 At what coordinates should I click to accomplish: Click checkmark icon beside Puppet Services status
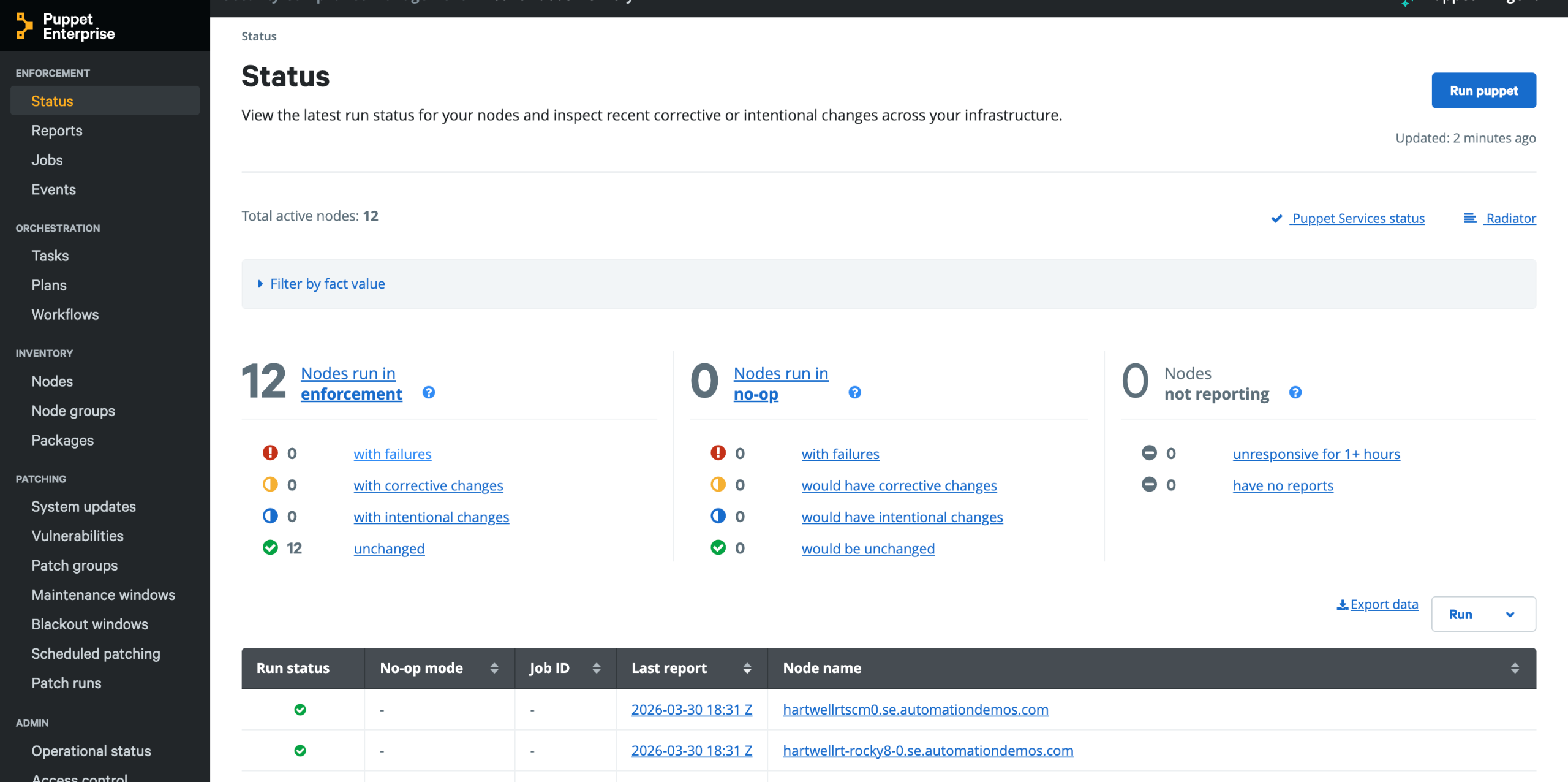click(x=1276, y=219)
